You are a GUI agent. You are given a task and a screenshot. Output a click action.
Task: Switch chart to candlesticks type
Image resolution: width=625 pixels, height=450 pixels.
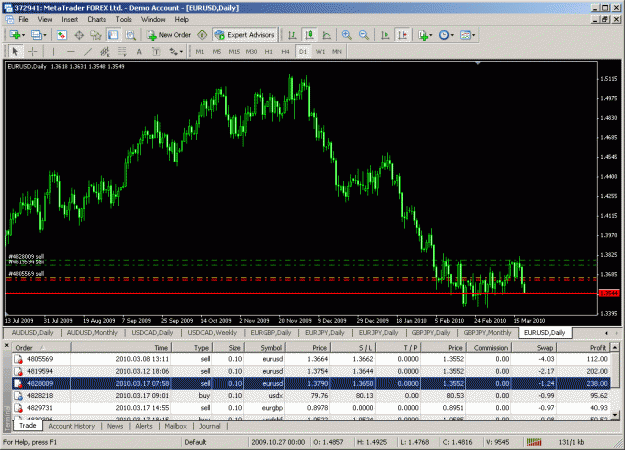click(309, 35)
